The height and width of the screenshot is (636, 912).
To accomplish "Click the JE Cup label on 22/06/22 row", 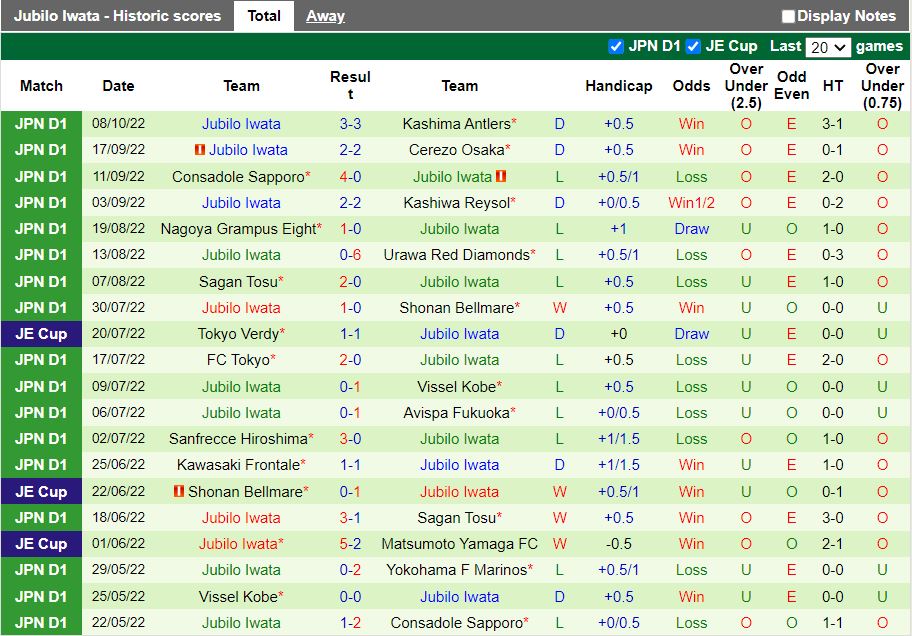I will click(41, 492).
